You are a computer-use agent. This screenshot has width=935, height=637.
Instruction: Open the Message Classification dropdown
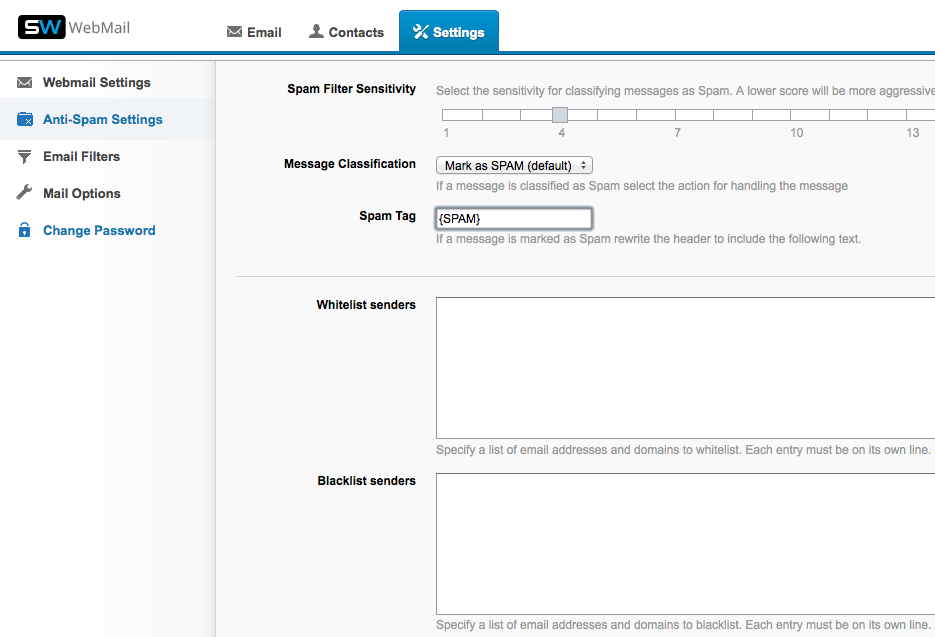click(514, 166)
